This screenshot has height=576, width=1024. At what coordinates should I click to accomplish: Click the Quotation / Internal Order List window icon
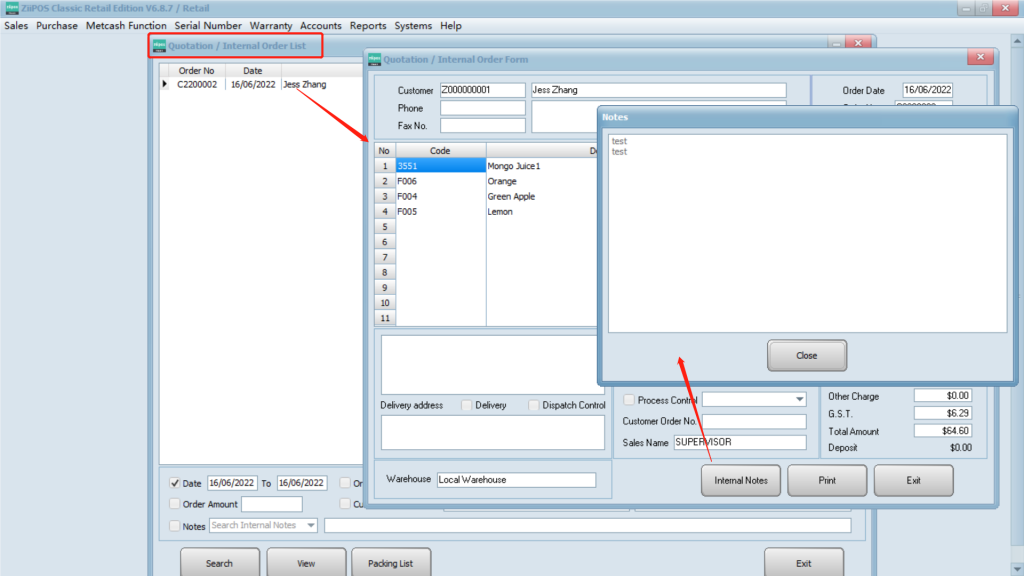[159, 46]
